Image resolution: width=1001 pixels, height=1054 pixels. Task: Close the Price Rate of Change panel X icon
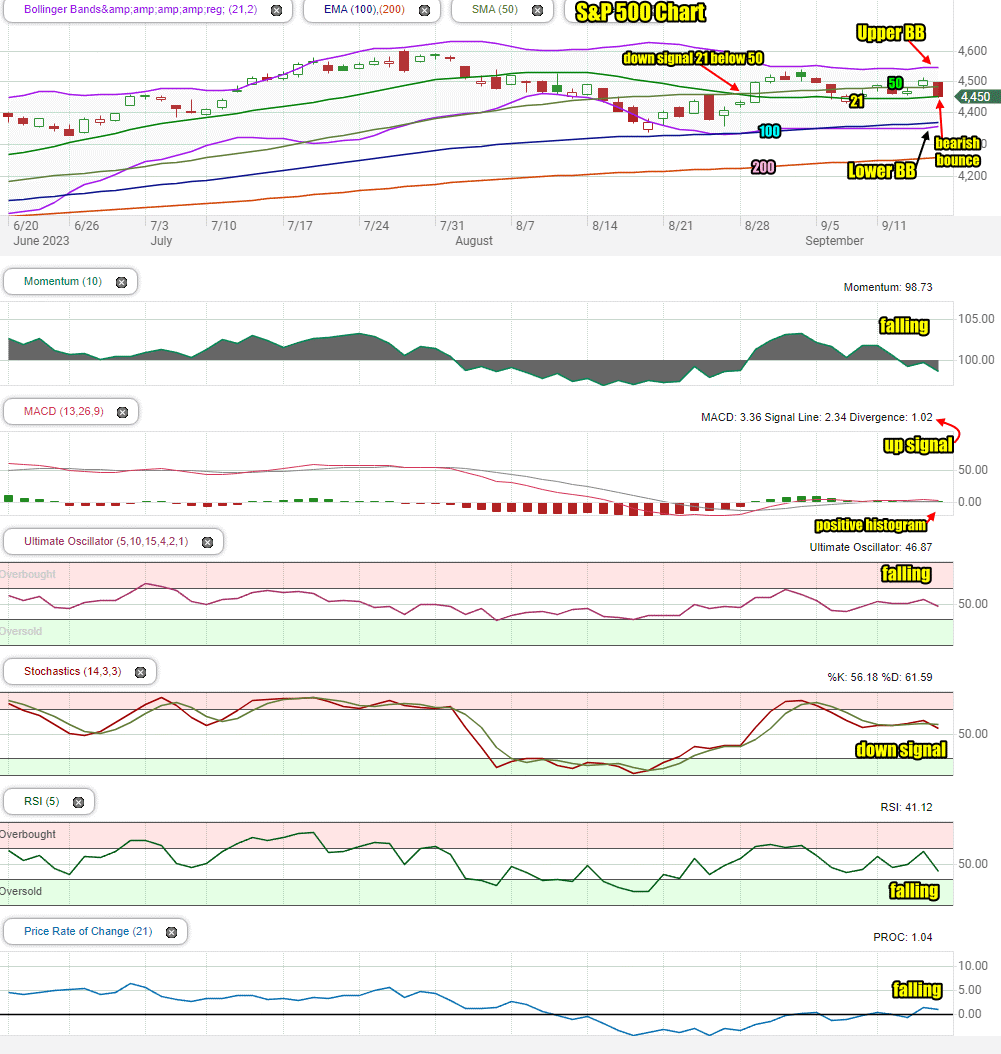[x=171, y=932]
